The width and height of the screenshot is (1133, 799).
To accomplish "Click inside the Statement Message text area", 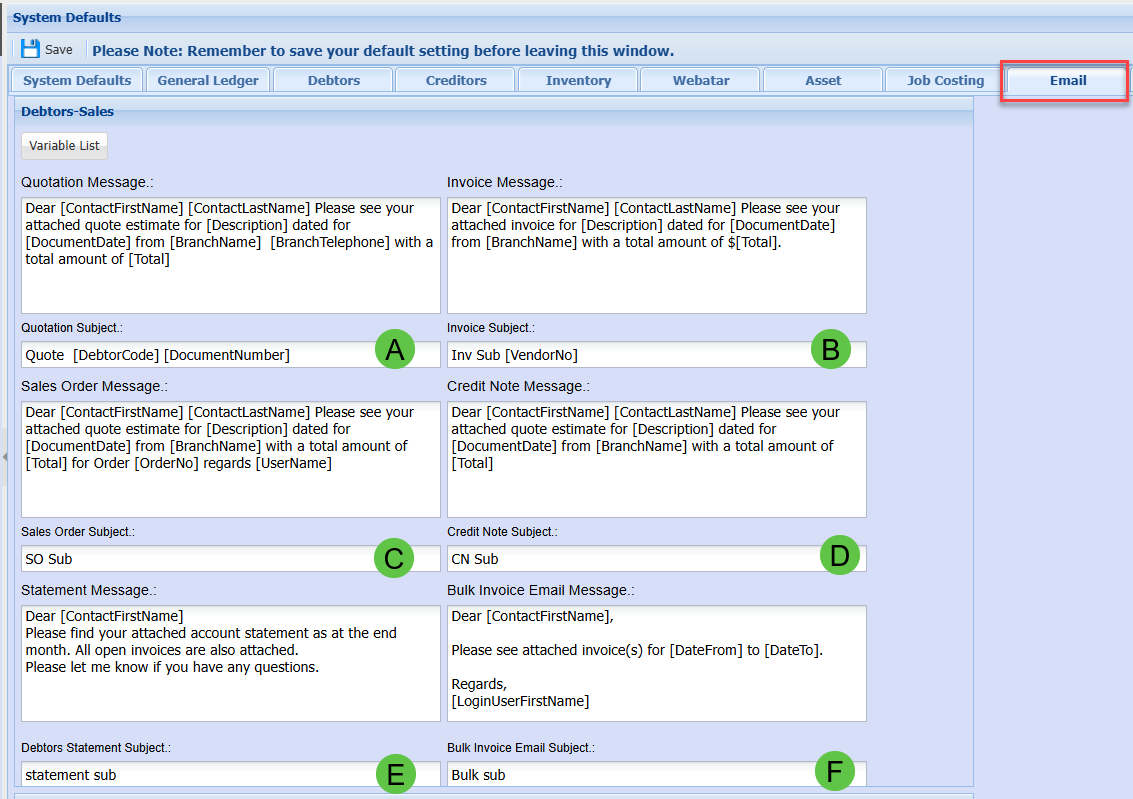I will tap(231, 663).
